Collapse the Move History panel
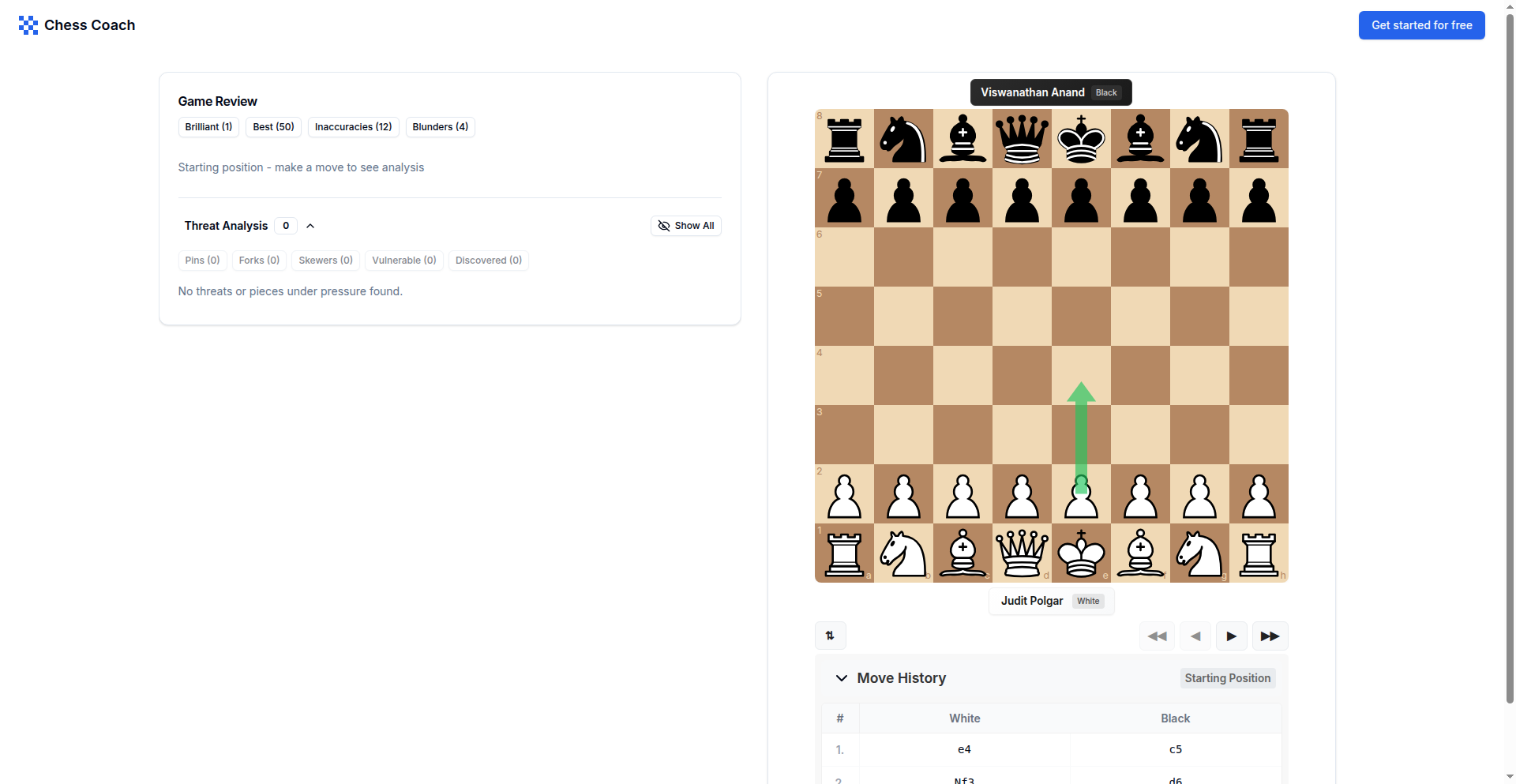The height and width of the screenshot is (784, 1516). (842, 678)
